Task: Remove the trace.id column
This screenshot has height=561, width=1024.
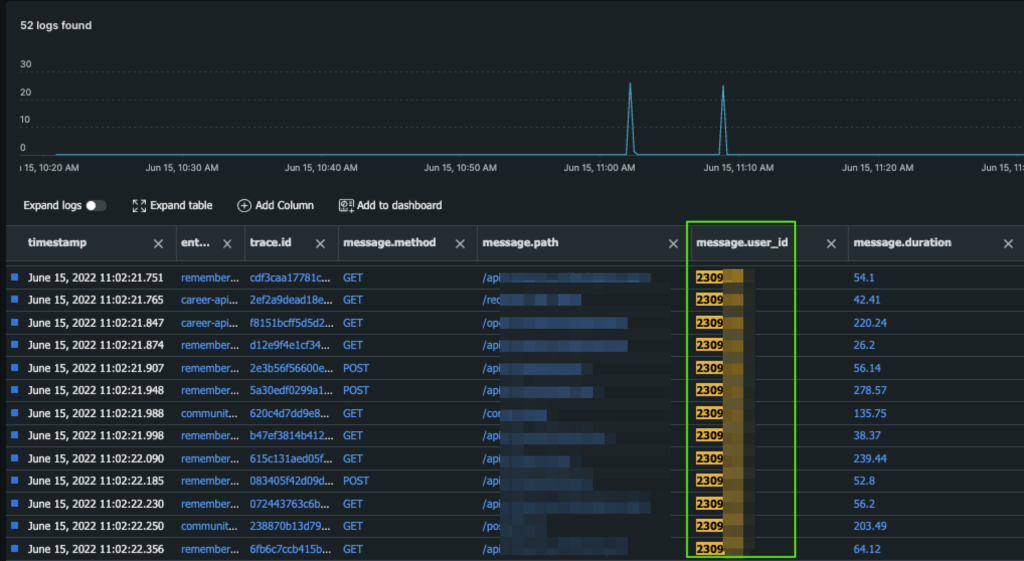Action: pos(320,244)
